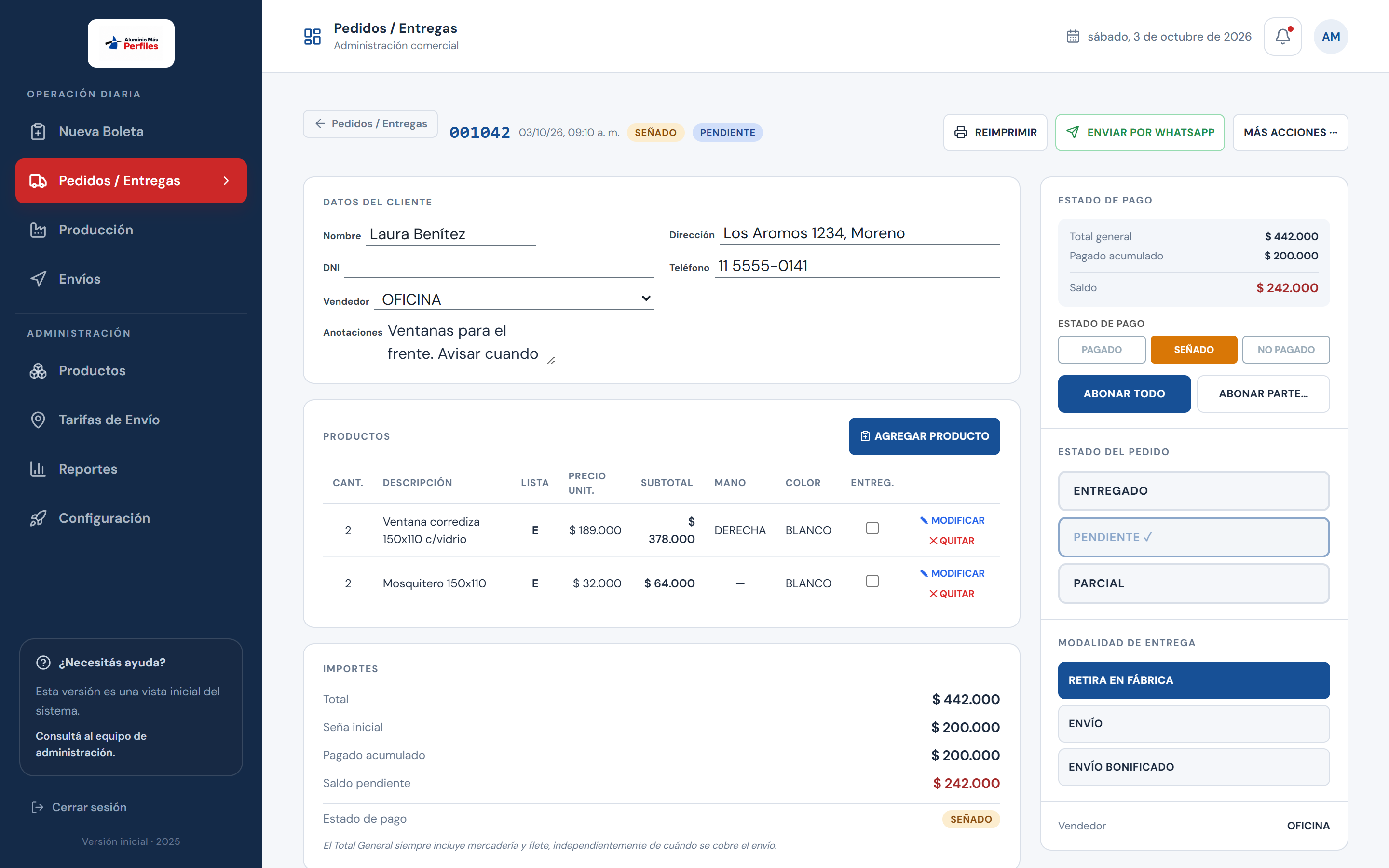Select Parcial order status
The width and height of the screenshot is (1389, 868).
coord(1193,583)
